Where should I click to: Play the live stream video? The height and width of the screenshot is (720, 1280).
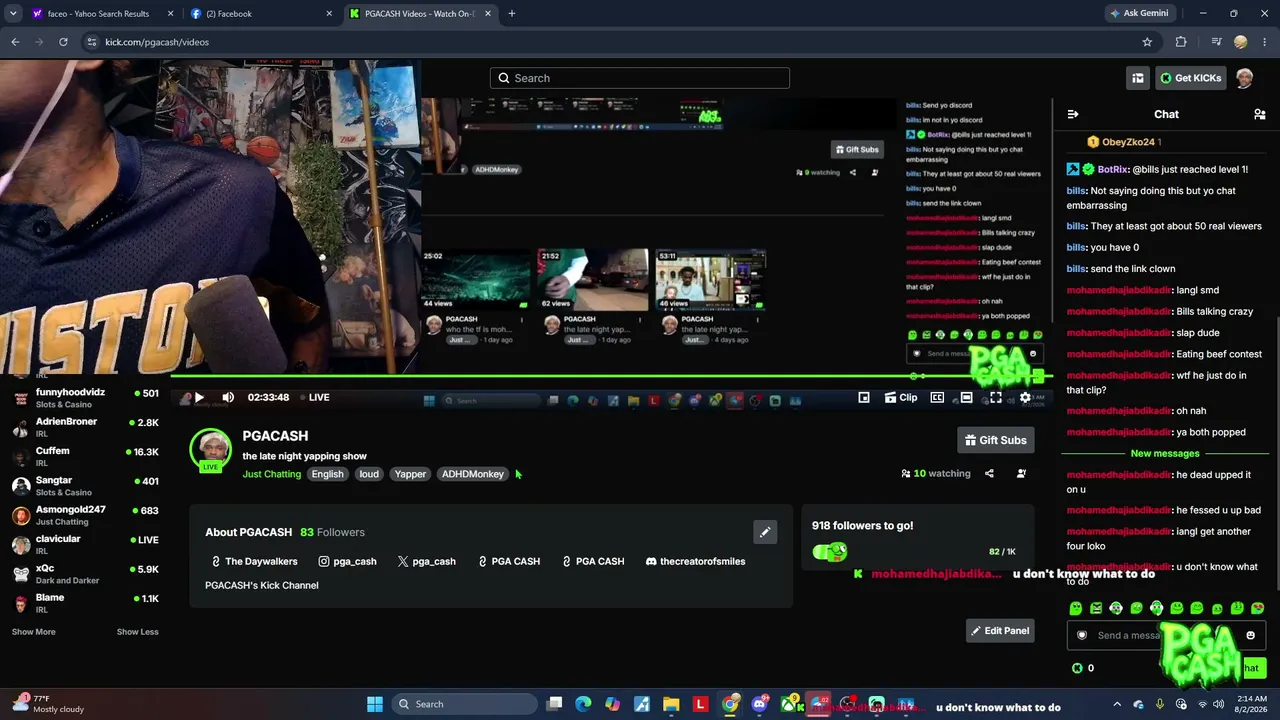(x=199, y=397)
